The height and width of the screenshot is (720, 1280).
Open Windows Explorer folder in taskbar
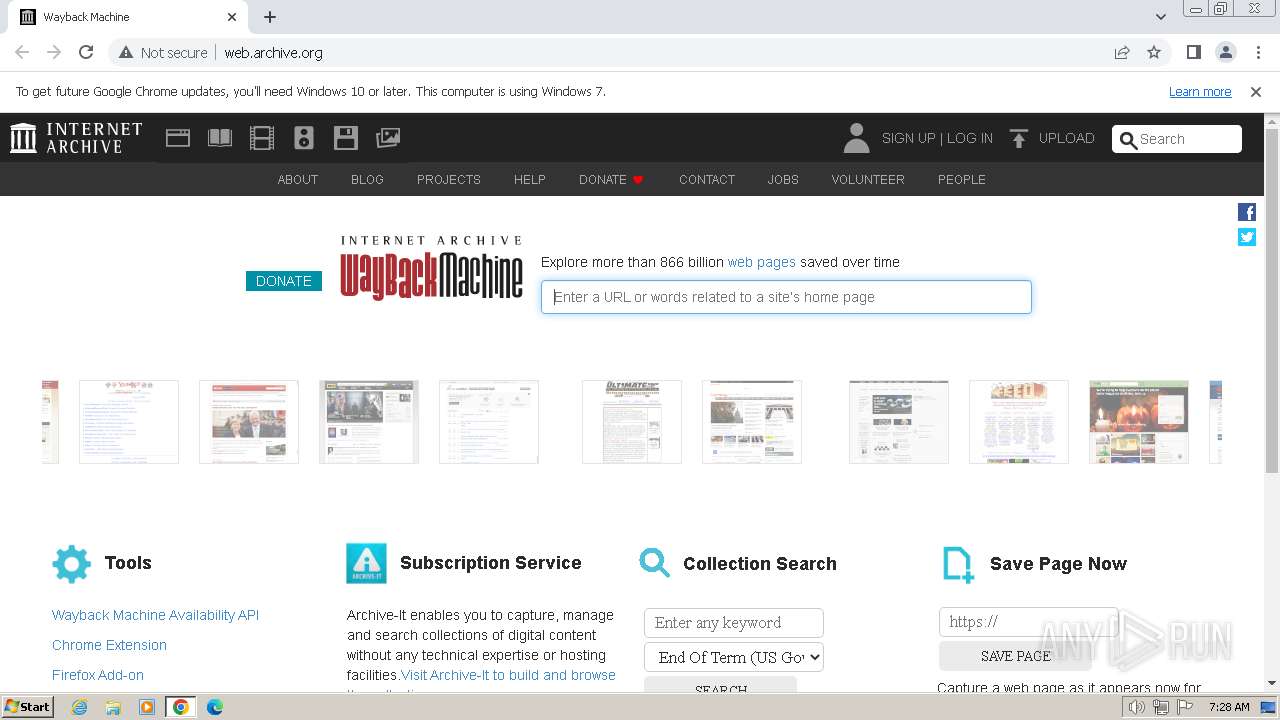113,707
